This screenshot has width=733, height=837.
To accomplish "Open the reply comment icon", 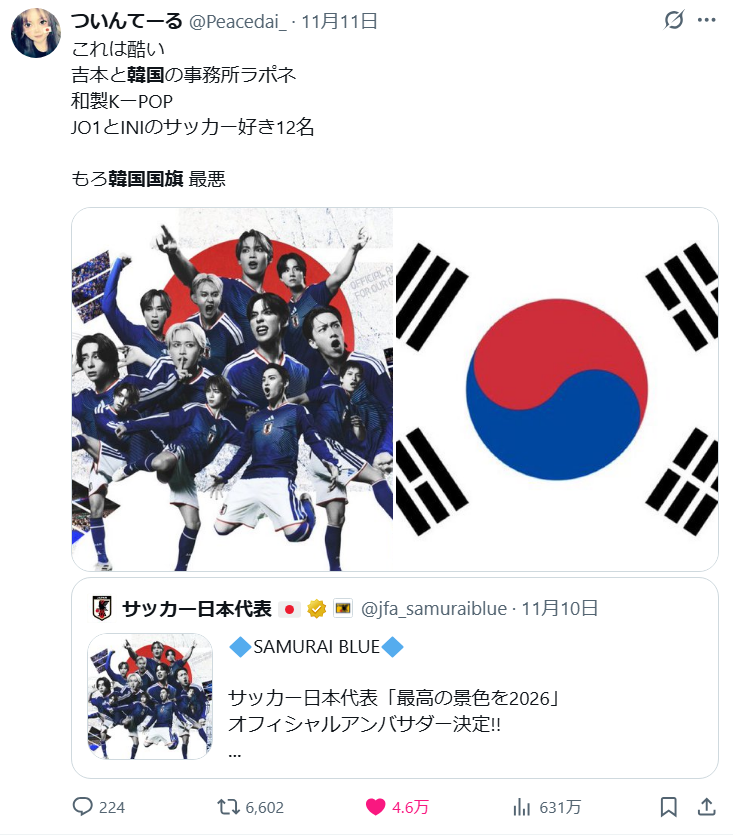I will click(x=83, y=807).
